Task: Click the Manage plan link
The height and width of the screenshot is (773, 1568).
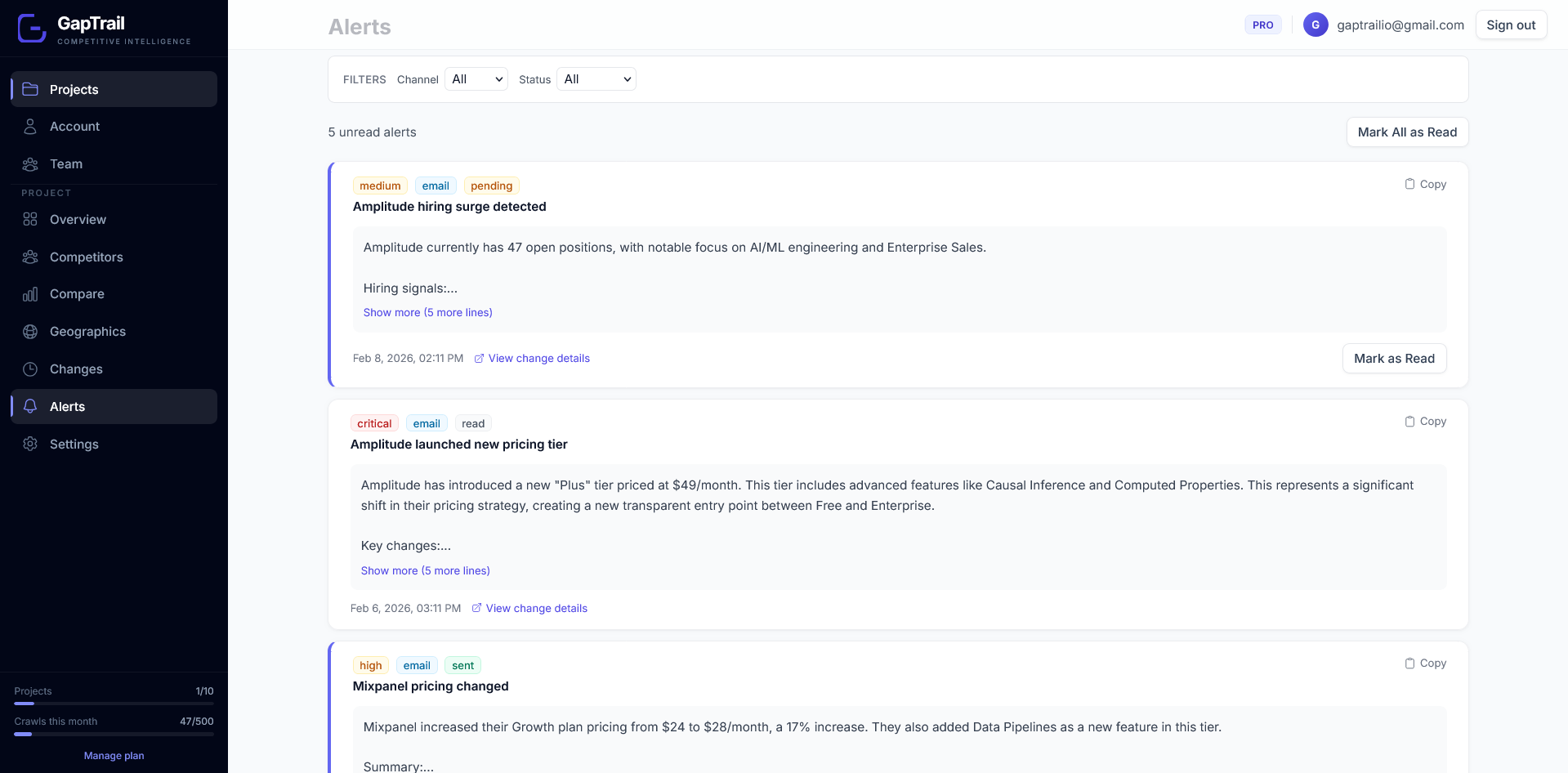Action: tap(114, 756)
